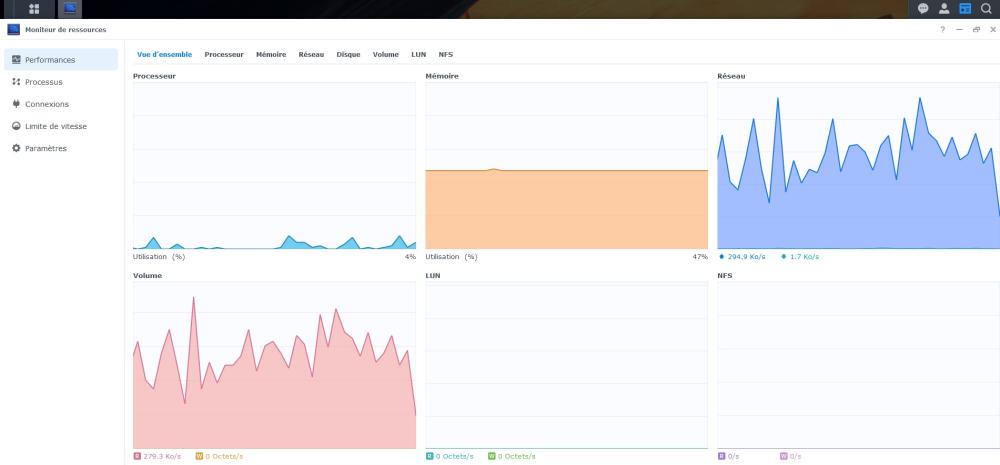
Task: Go to Connexions in the sidebar
Action: (47, 104)
